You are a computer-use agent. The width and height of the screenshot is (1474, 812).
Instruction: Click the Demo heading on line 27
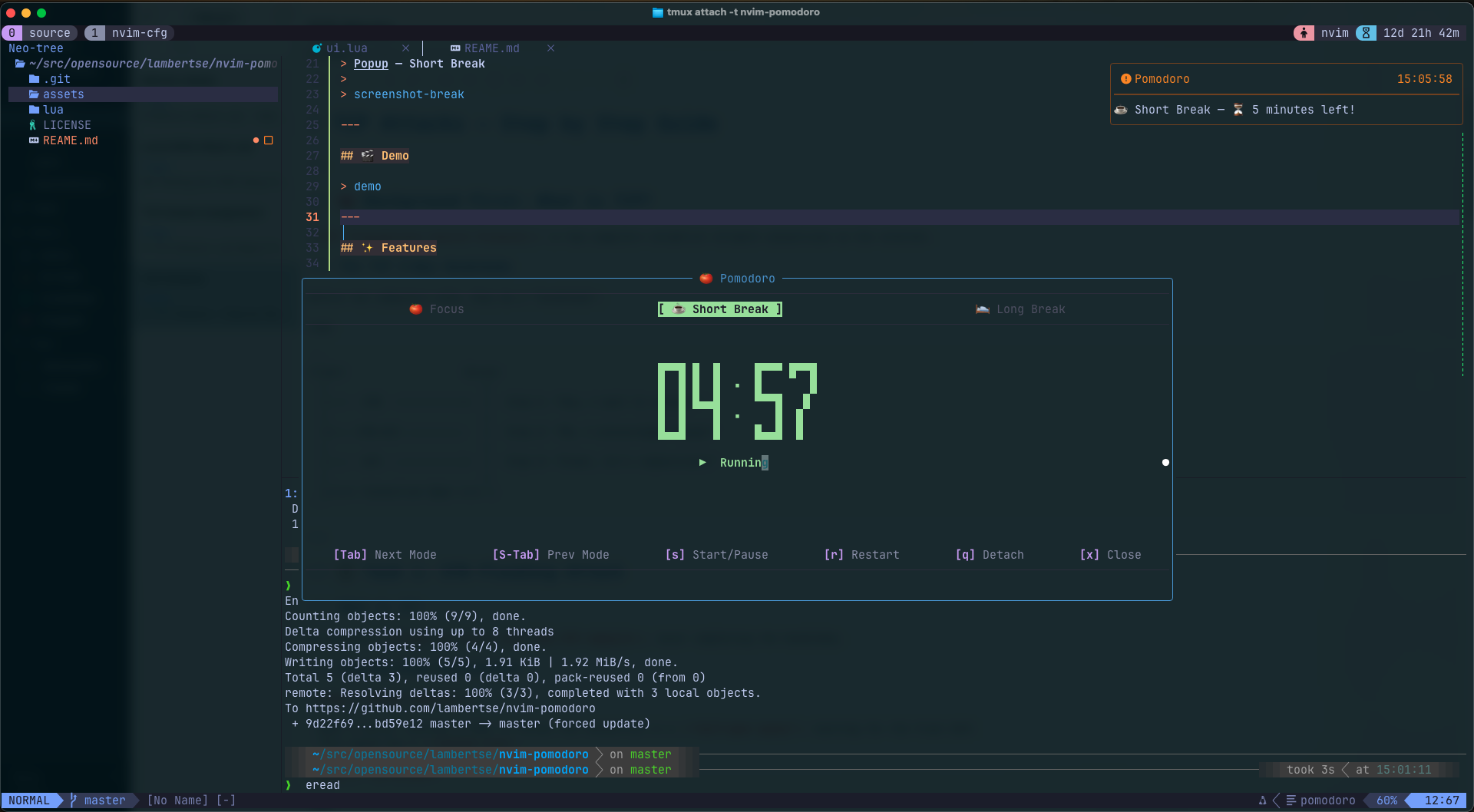(x=375, y=156)
